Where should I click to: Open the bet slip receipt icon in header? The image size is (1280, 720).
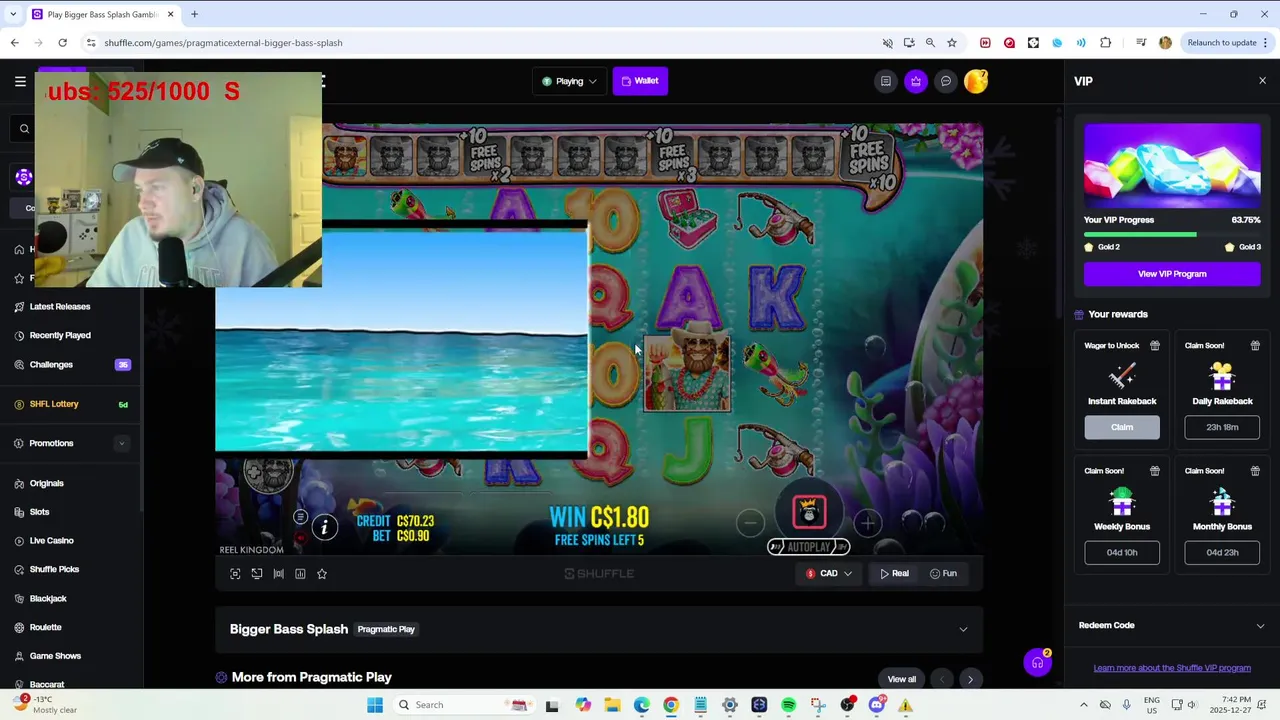(885, 81)
